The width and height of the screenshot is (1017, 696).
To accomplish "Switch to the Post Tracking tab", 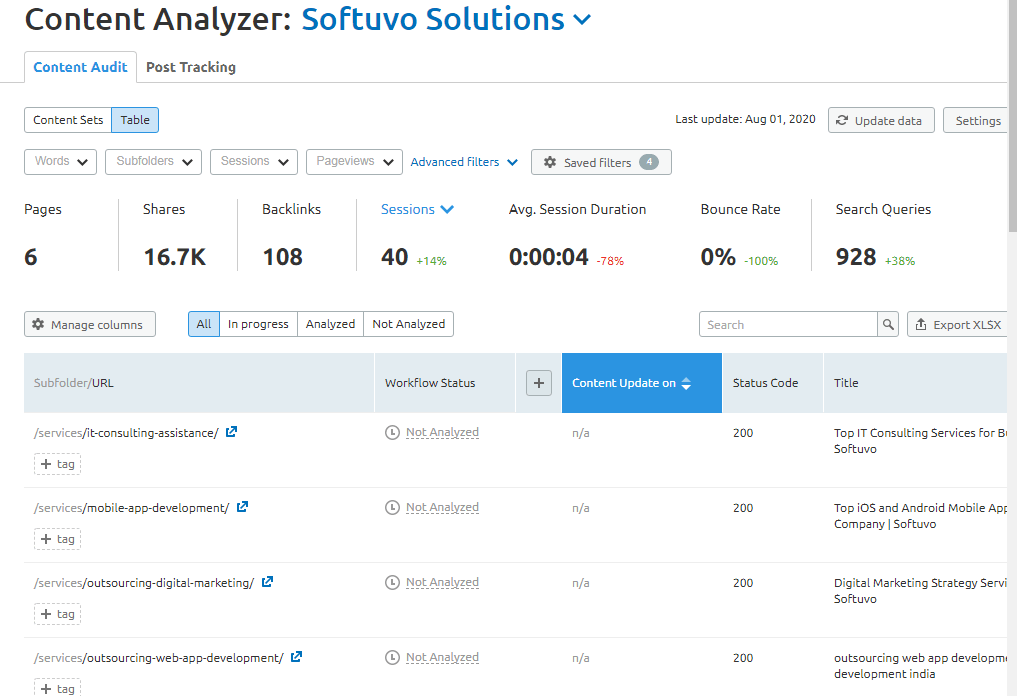I will tap(191, 67).
